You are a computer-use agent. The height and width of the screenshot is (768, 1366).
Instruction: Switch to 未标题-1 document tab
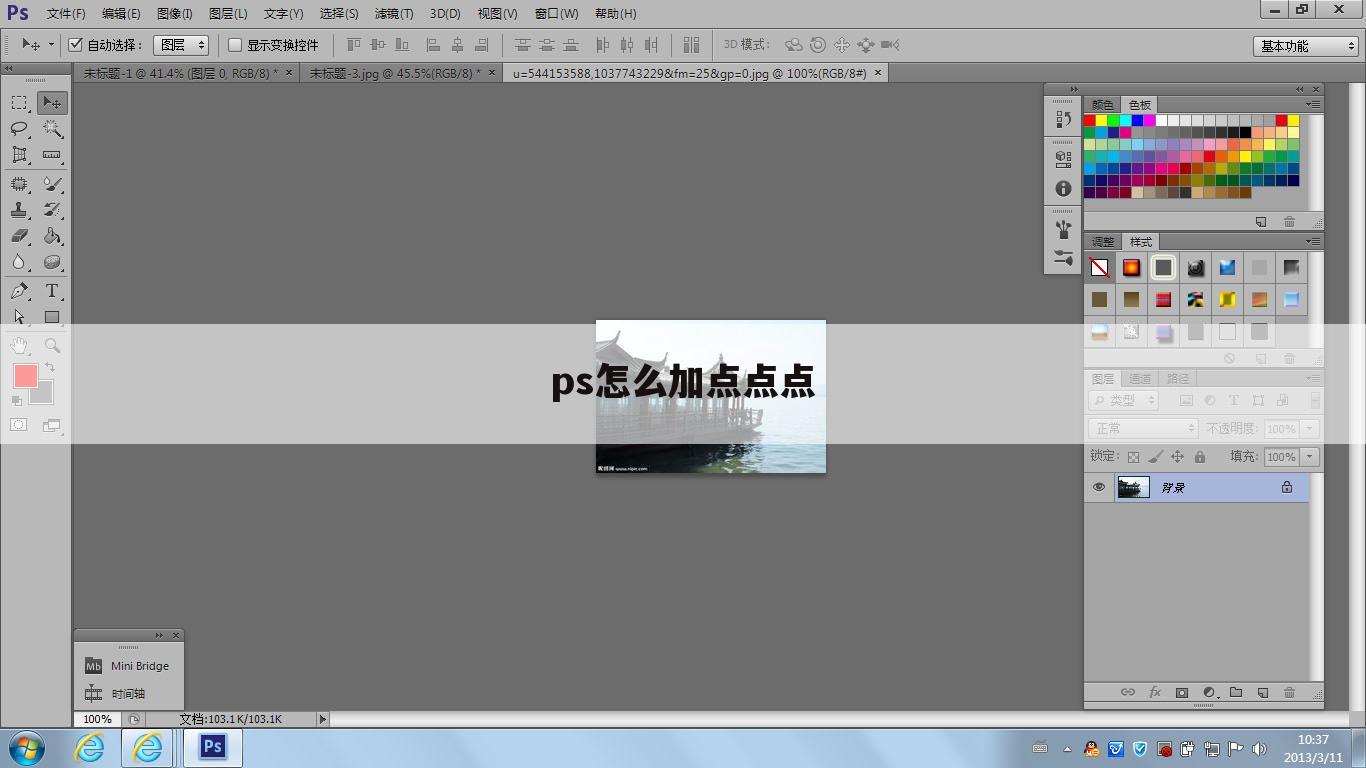[x=180, y=73]
